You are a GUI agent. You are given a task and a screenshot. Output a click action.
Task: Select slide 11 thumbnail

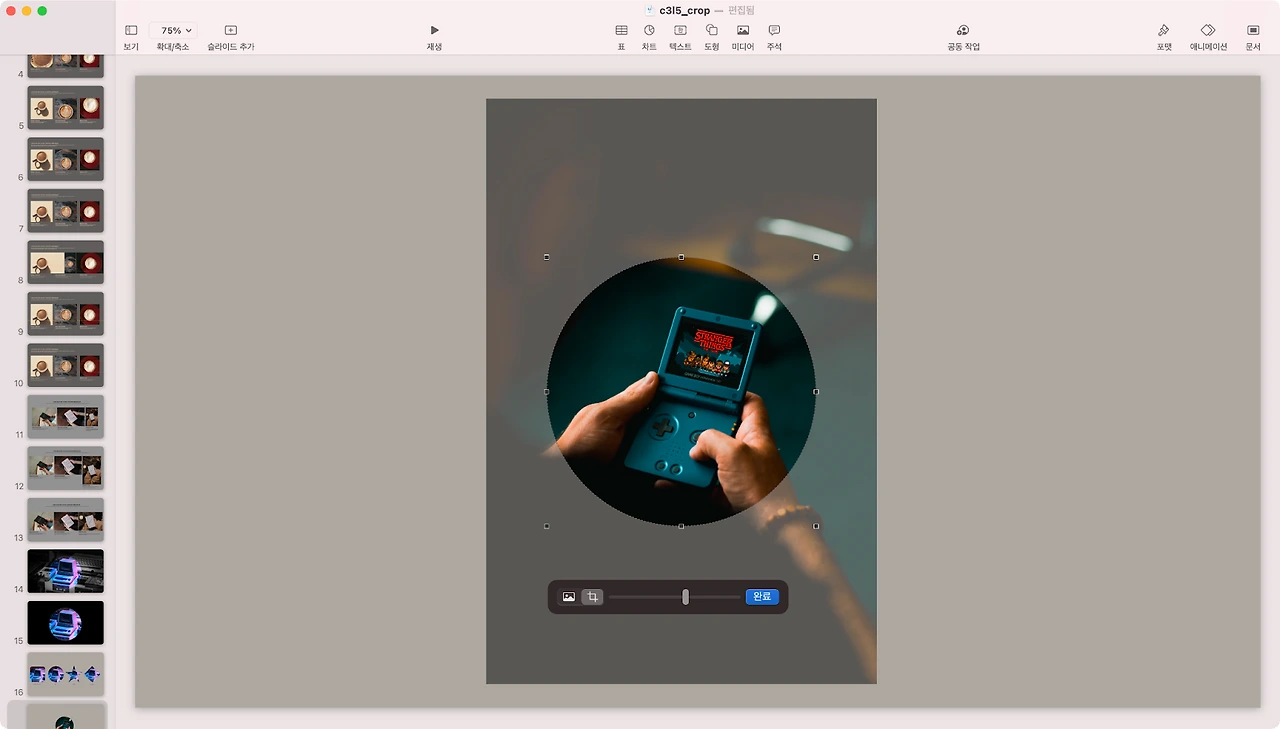65,416
